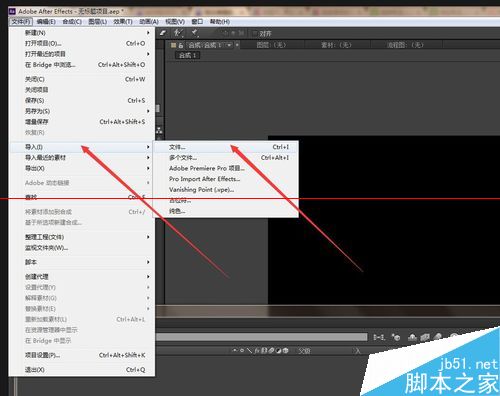The image size is (500, 396).
Task: Choose 占位符... in import submenu
Action: pos(226,200)
